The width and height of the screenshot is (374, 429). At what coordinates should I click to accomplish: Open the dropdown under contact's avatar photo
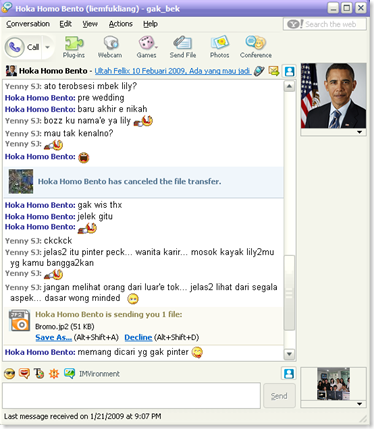[x=359, y=132]
